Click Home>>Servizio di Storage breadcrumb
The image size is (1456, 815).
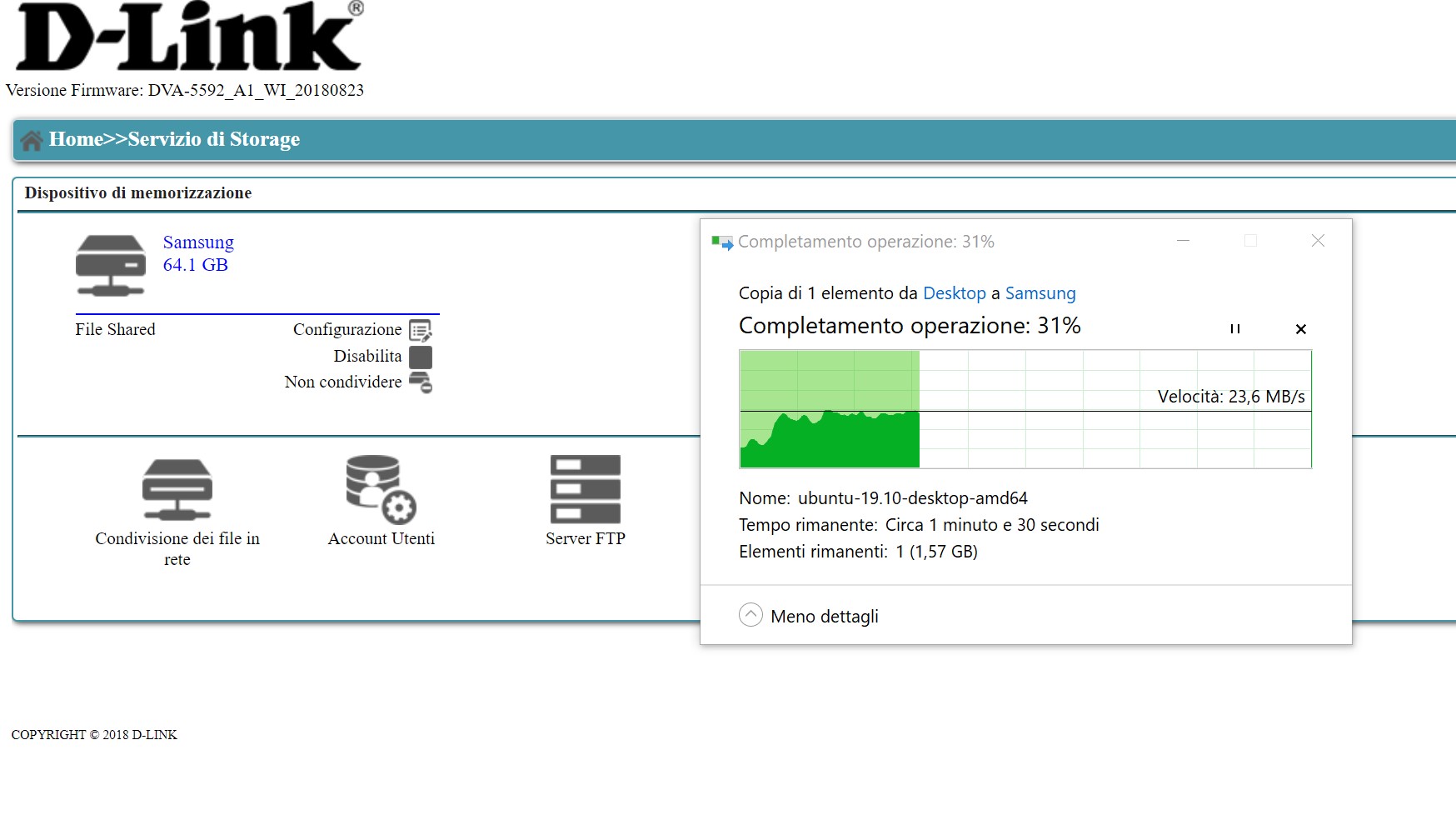pos(174,139)
